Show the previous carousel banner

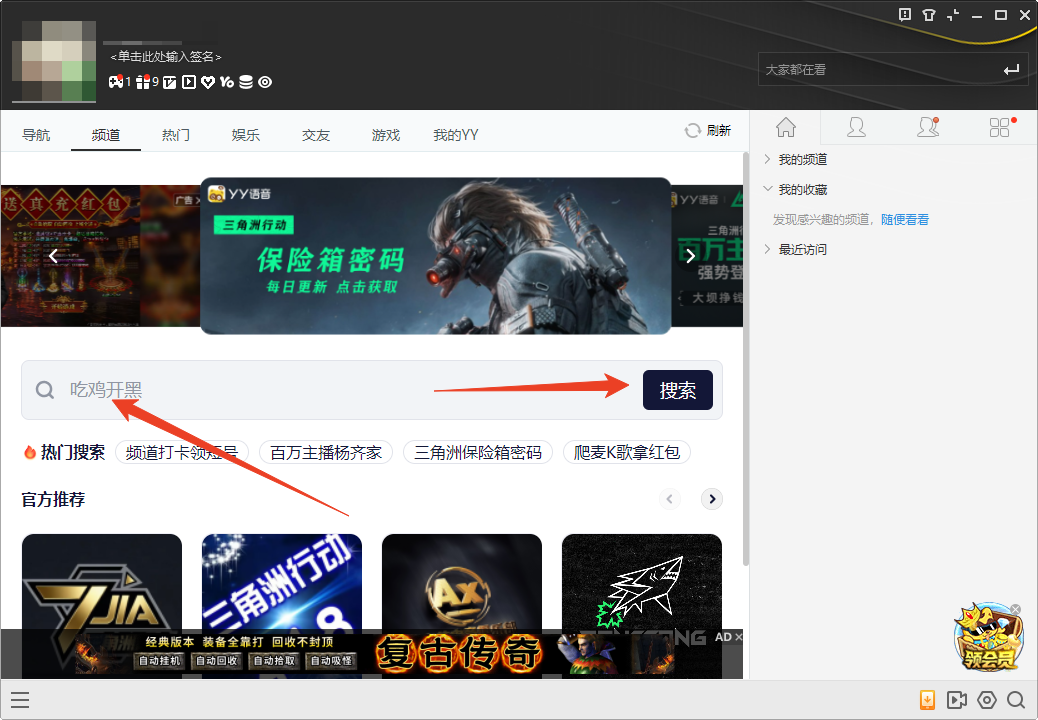click(x=54, y=255)
